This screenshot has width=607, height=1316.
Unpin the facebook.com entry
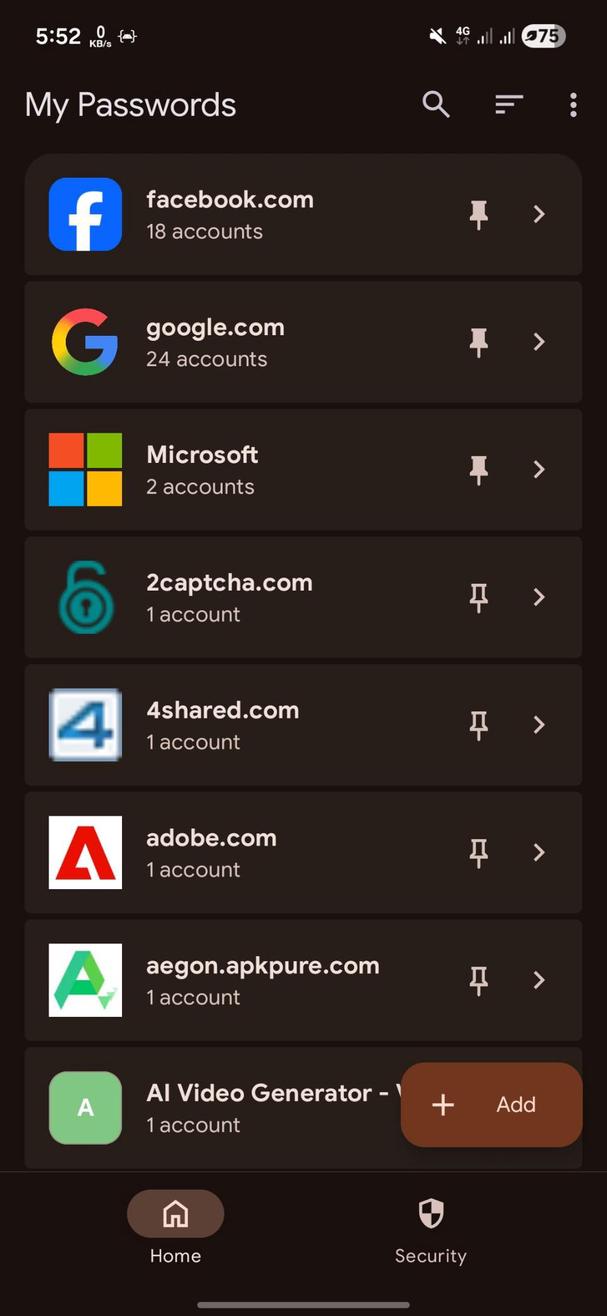[478, 214]
